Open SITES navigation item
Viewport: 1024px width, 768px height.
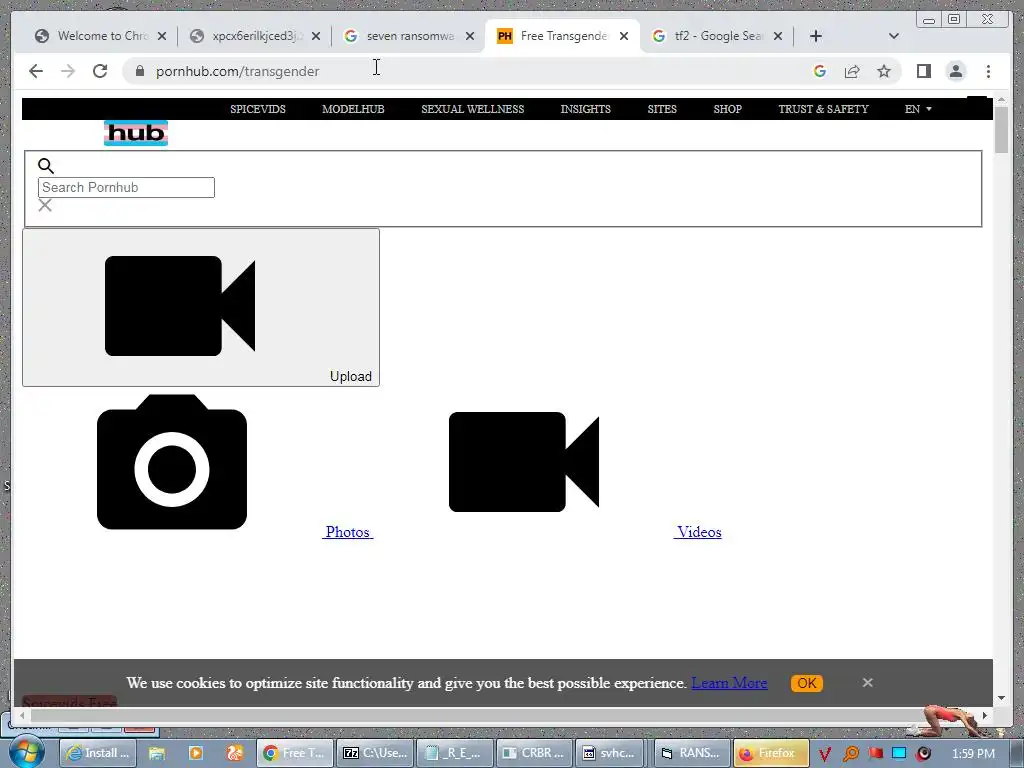point(662,109)
